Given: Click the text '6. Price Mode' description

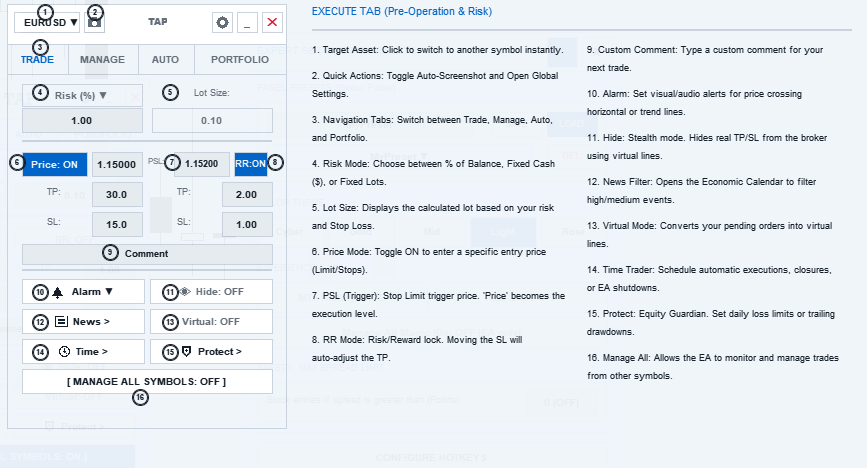Looking at the screenshot, I should tap(429, 261).
